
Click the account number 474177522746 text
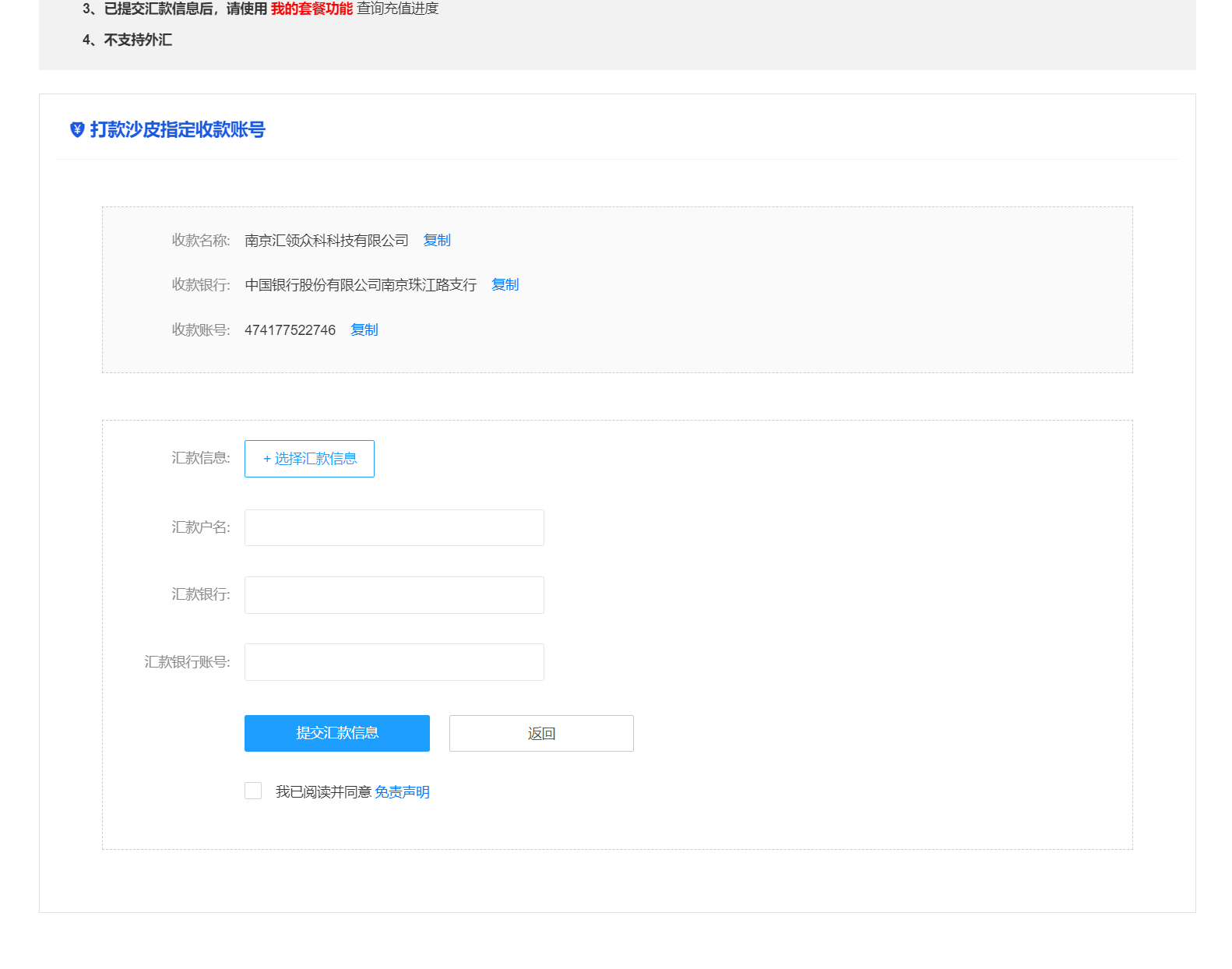pos(290,330)
